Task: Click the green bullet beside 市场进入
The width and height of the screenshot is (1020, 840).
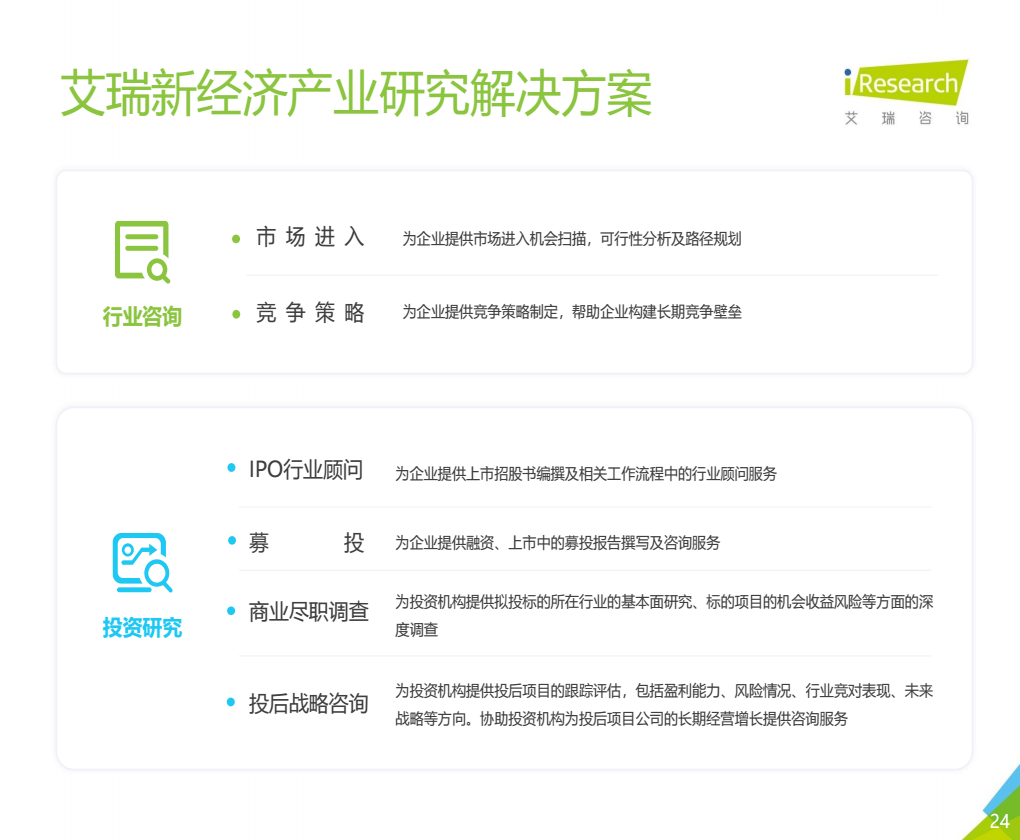Action: tap(236, 239)
